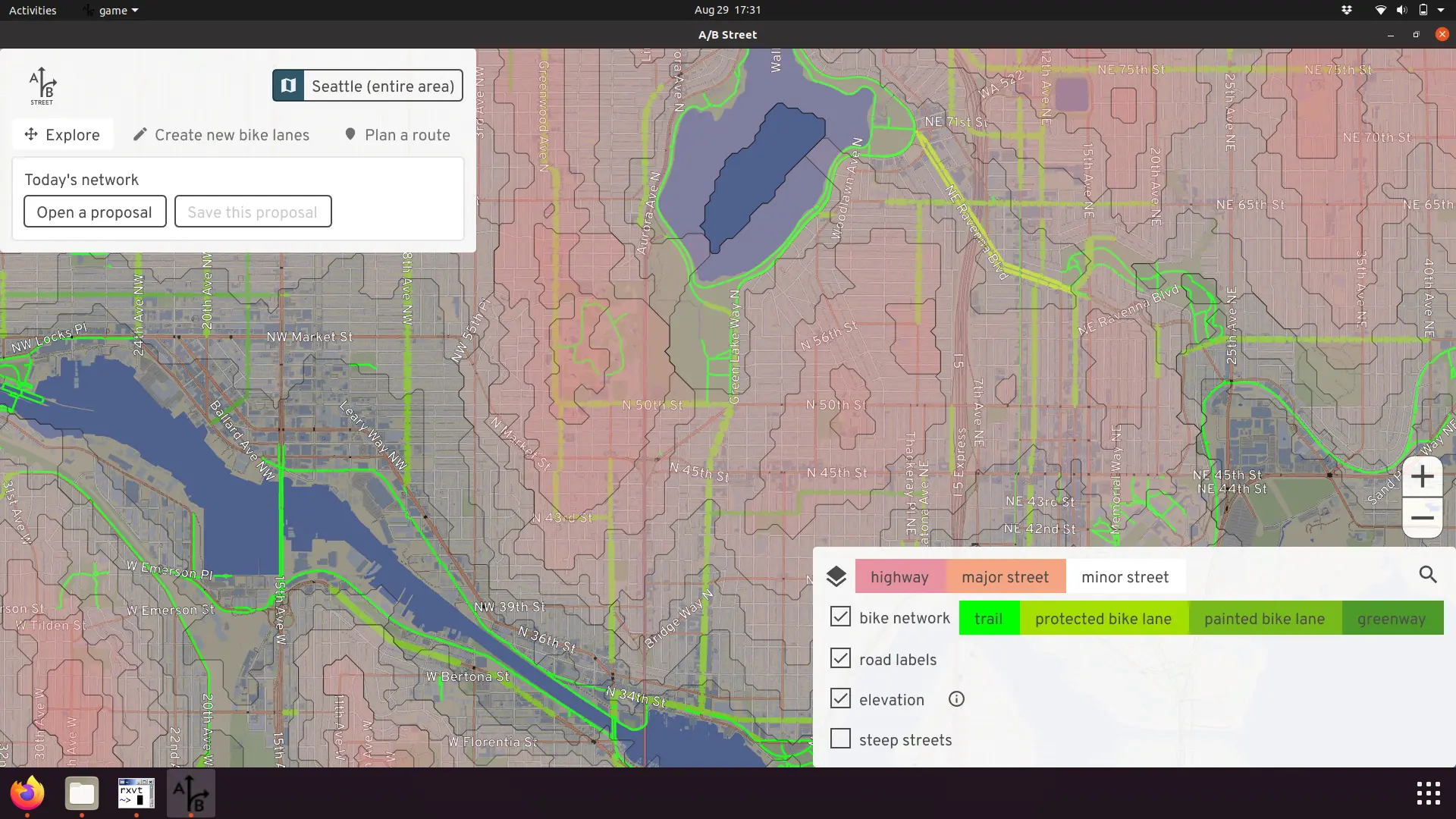Click the Open a proposal button

click(95, 212)
